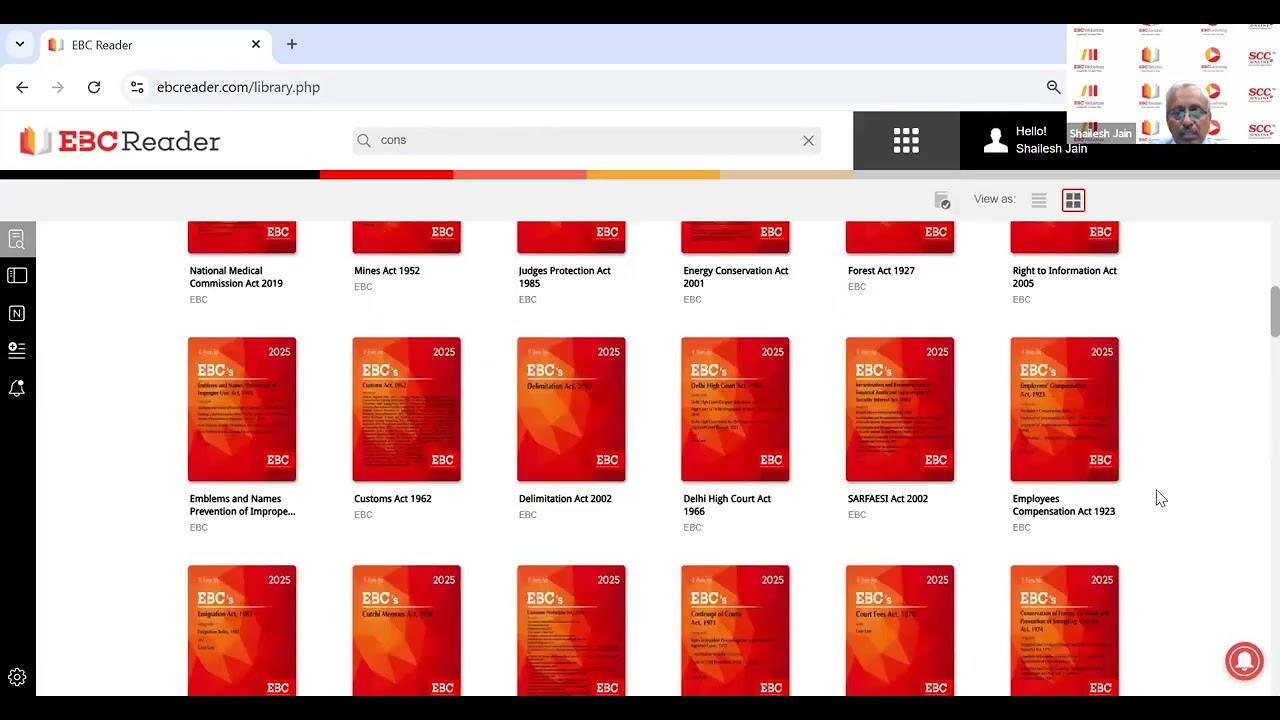Open 'Mines Act 1952' title link

click(387, 271)
